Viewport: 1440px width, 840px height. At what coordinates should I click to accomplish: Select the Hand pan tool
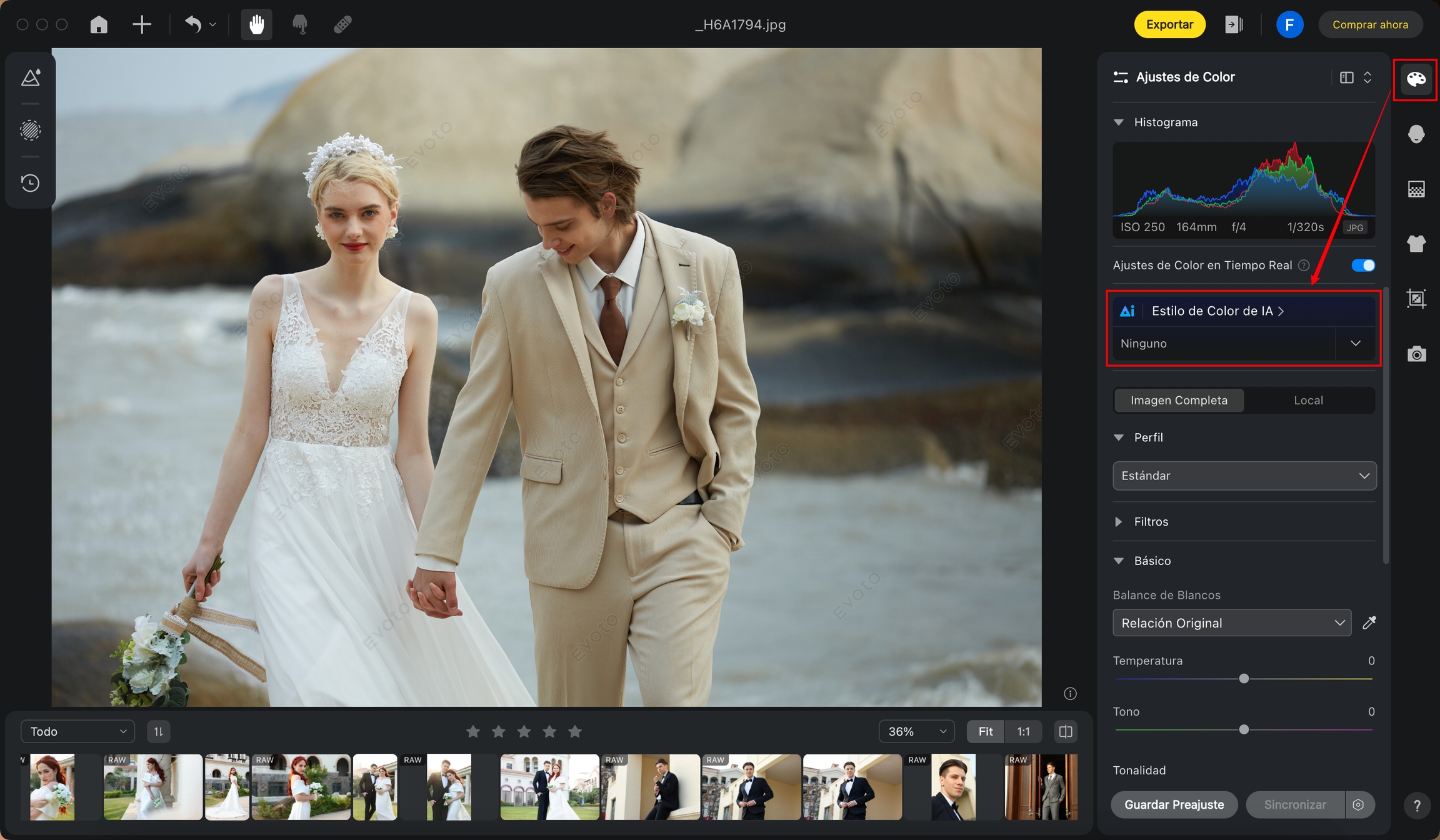tap(256, 24)
